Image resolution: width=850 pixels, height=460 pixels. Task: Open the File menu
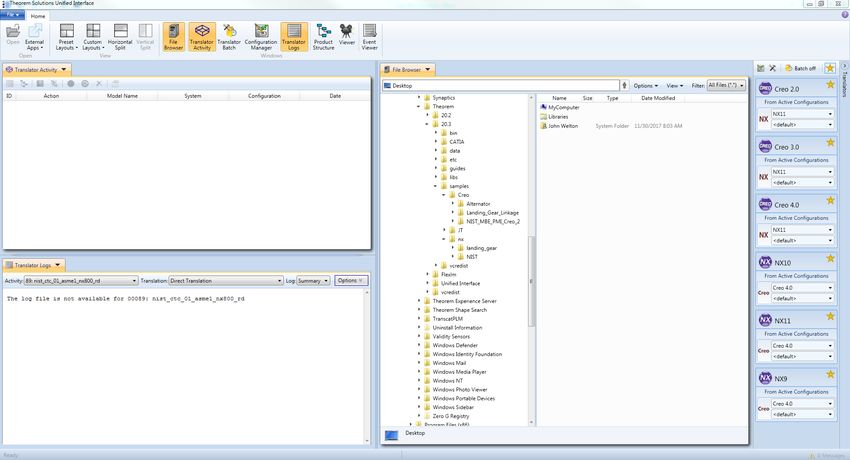coord(12,15)
